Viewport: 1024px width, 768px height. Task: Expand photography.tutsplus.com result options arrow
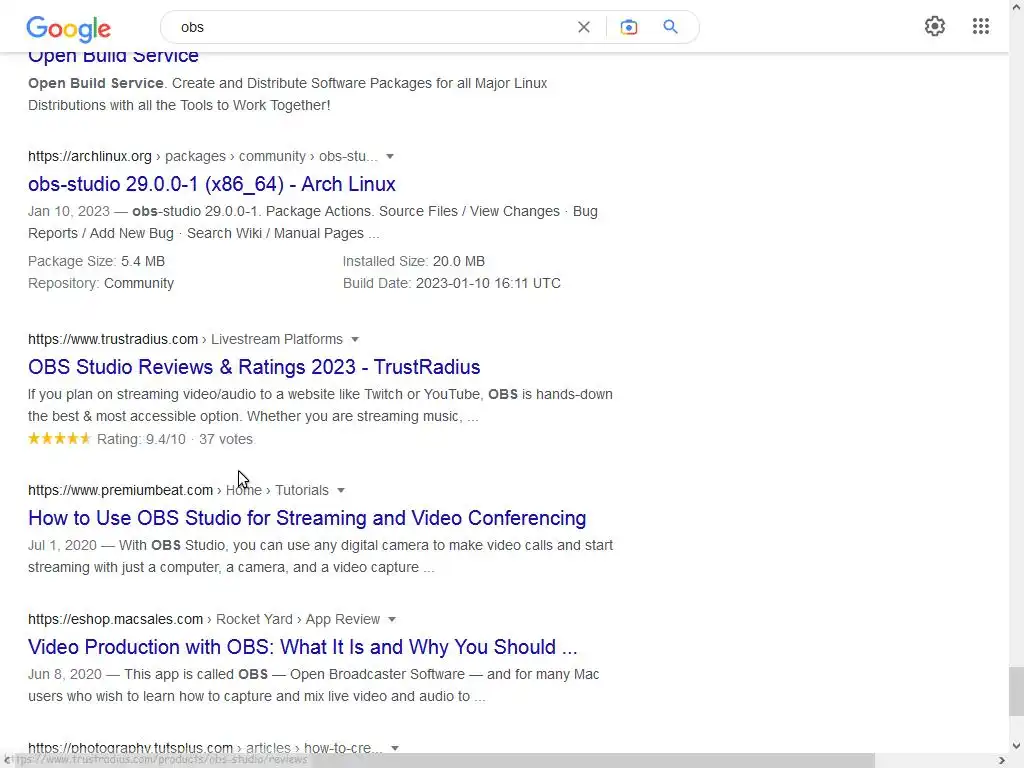pyautogui.click(x=395, y=748)
